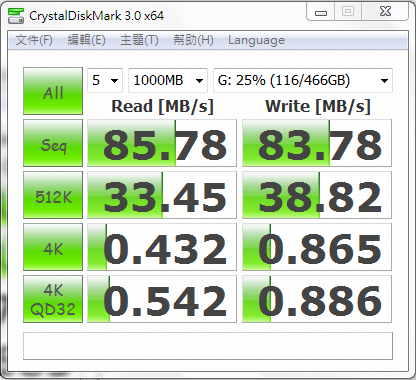Click the empty comment field at bottom

[x=208, y=346]
